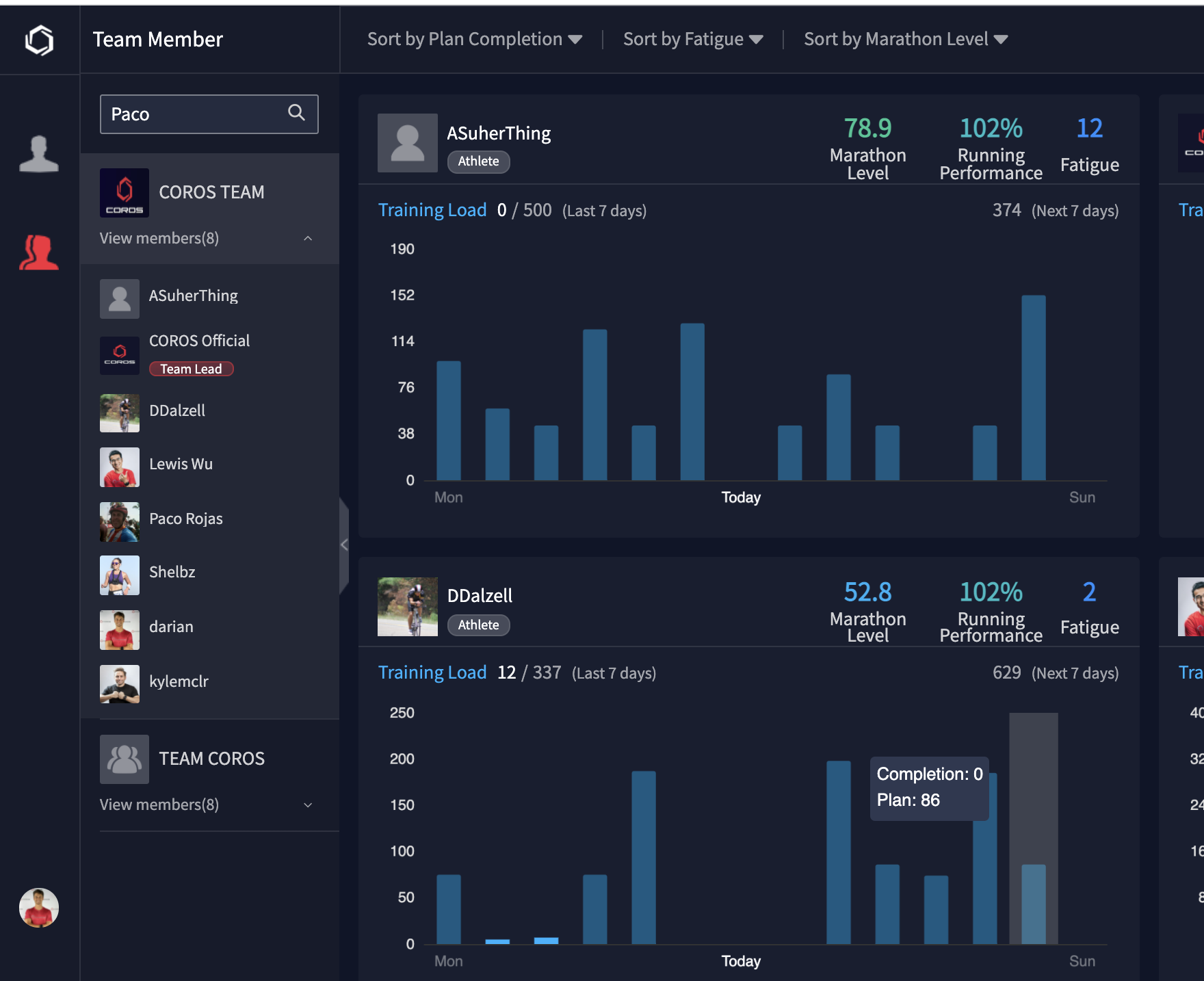Click the search magnifier icon
The width and height of the screenshot is (1204, 981).
tap(296, 113)
